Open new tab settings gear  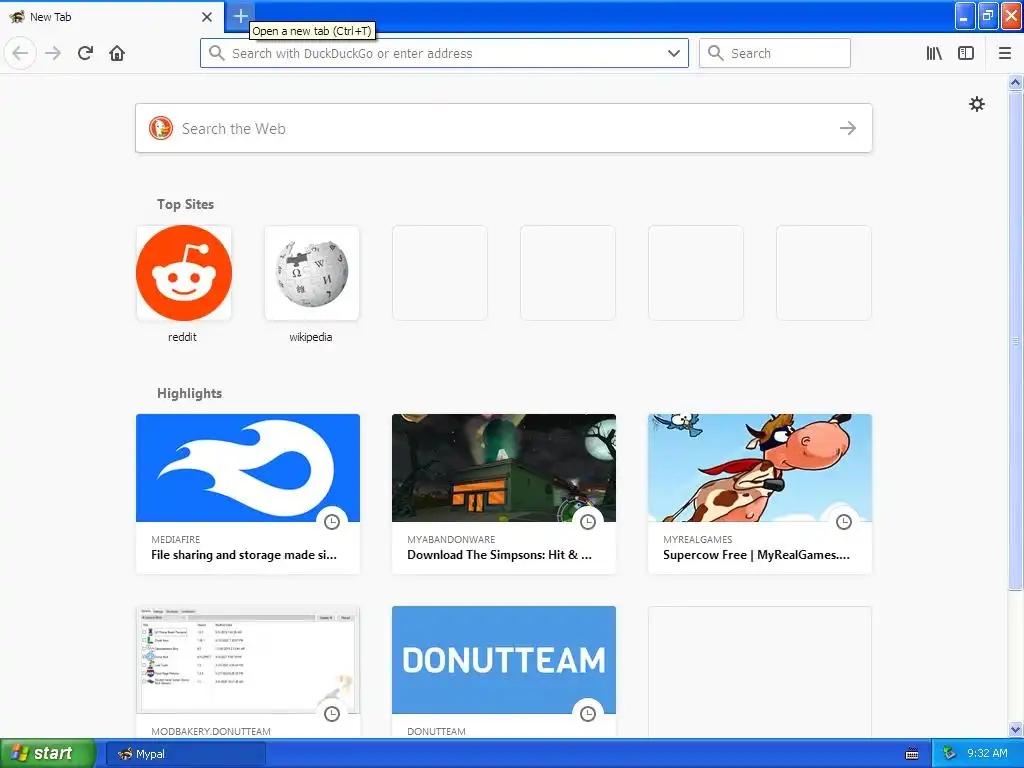(976, 104)
